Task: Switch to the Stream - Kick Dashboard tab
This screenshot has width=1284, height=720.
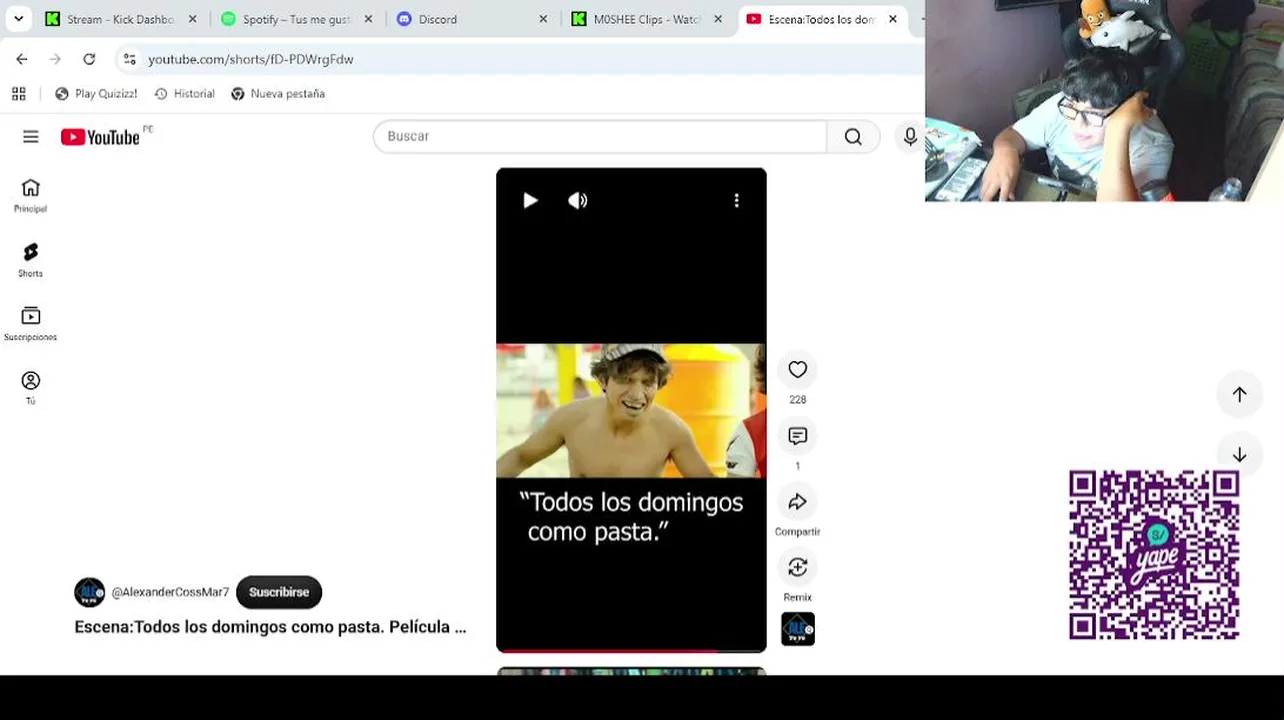Action: (x=121, y=19)
